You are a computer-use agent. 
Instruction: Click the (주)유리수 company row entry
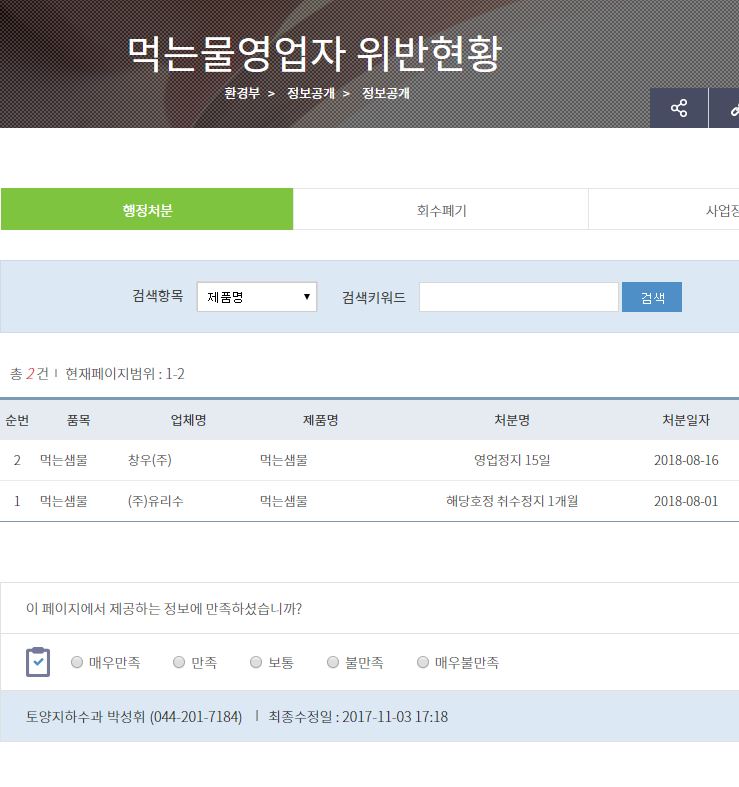155,501
